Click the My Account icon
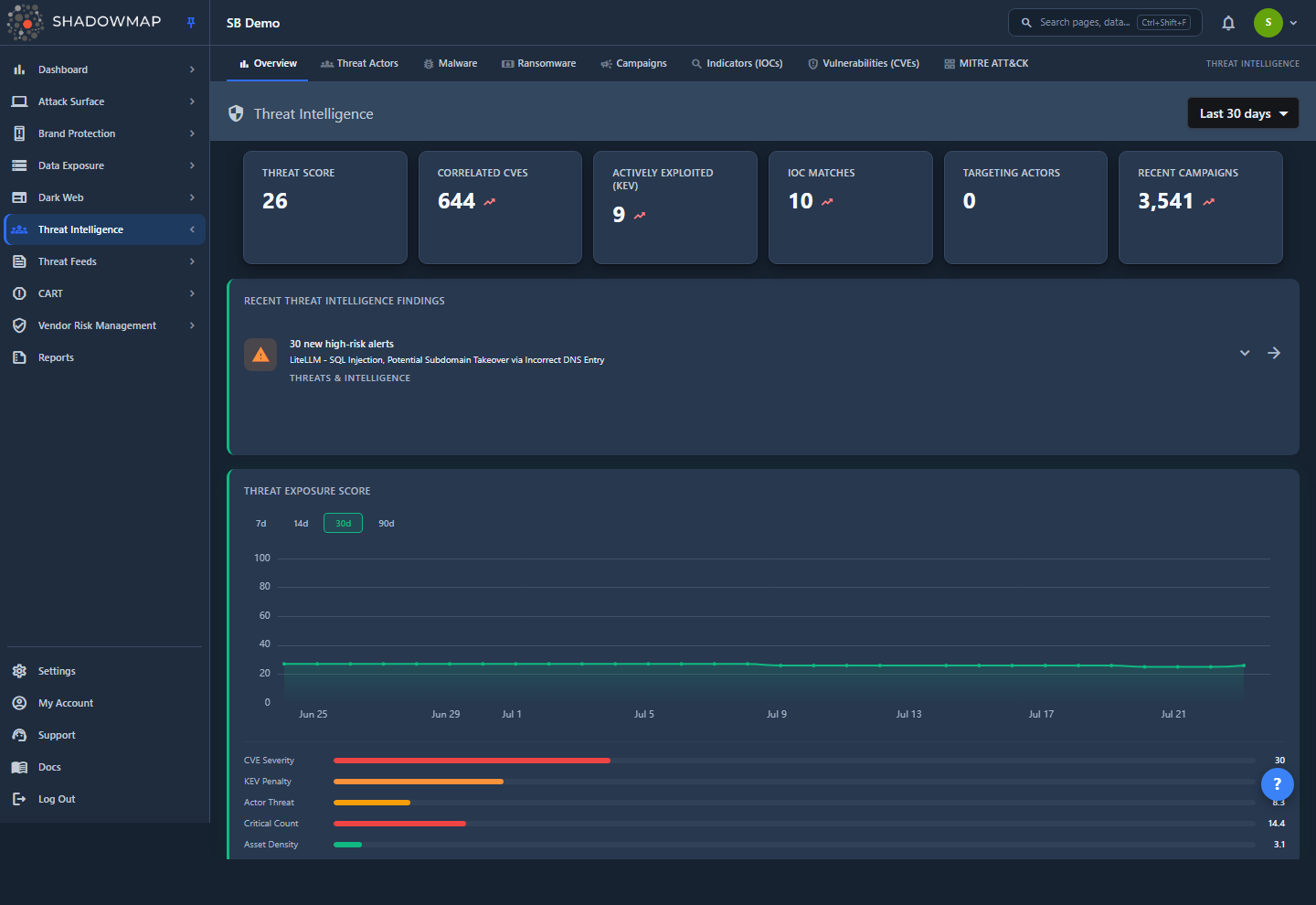This screenshot has height=905, width=1316. (19, 703)
